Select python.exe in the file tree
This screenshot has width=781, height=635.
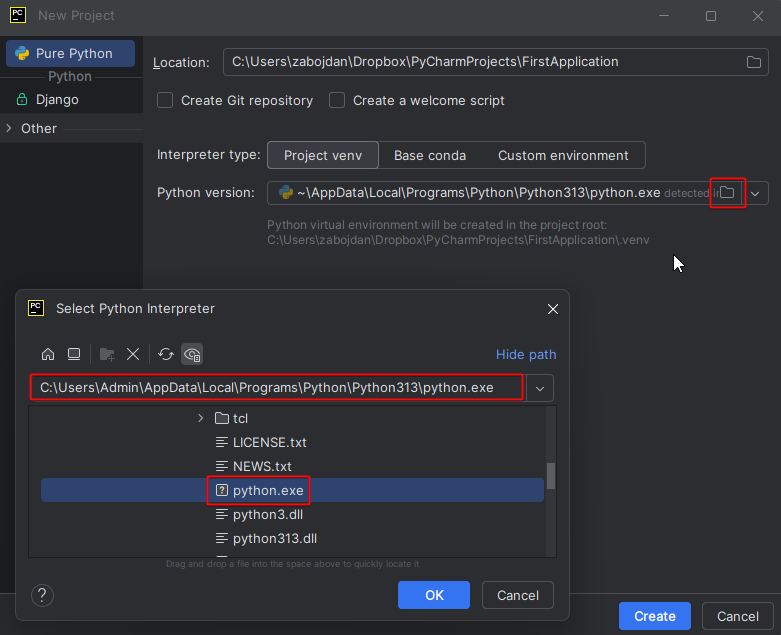293,490
